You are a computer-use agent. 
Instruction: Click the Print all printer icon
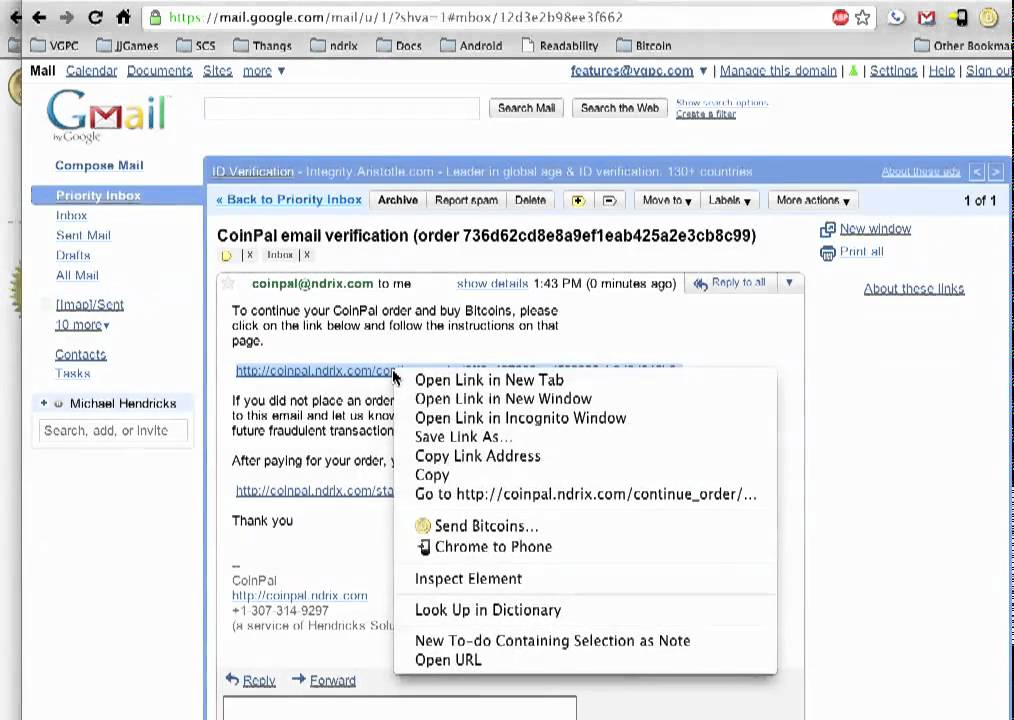(828, 253)
